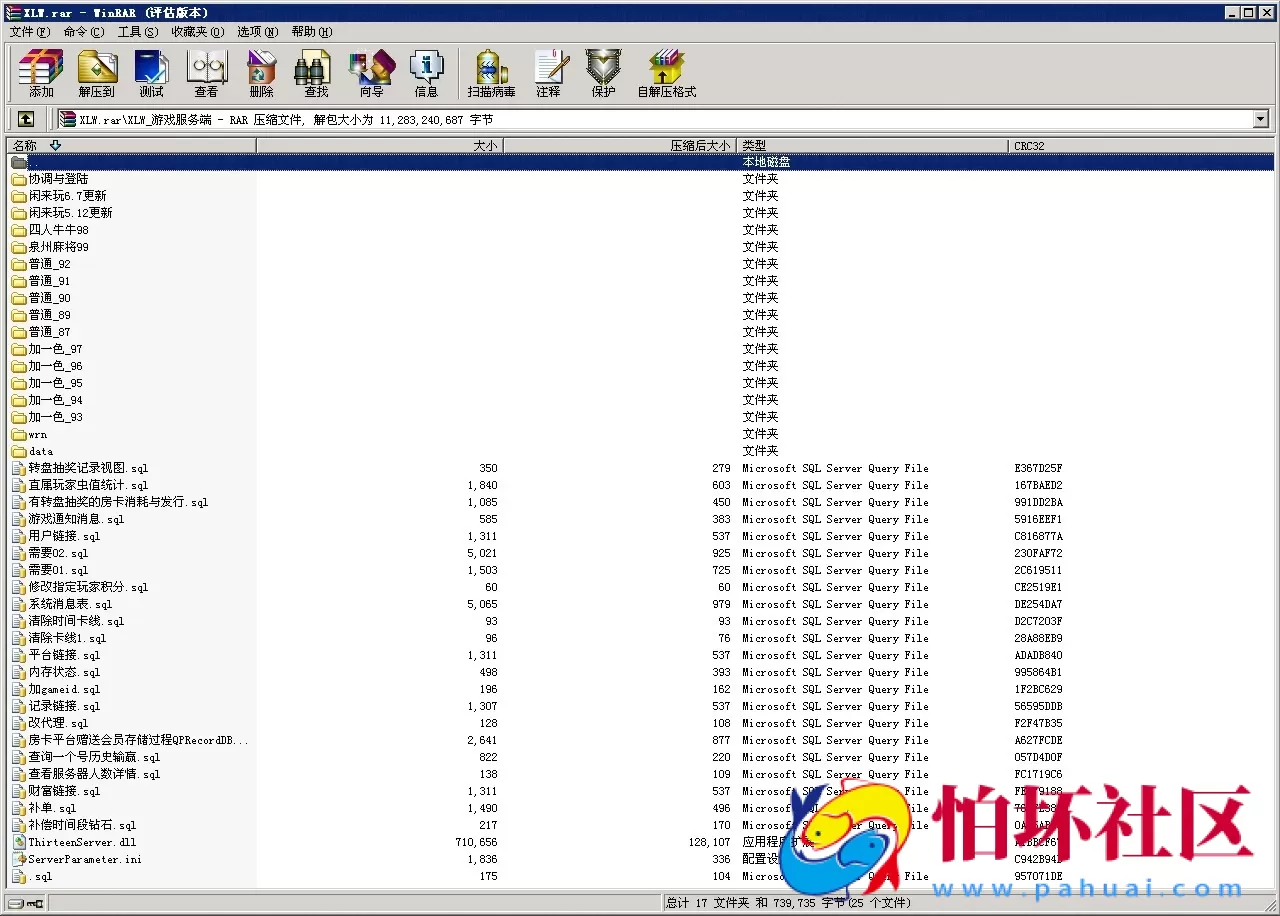
Task: Open the 工具 (Tools) menu
Action: [137, 32]
